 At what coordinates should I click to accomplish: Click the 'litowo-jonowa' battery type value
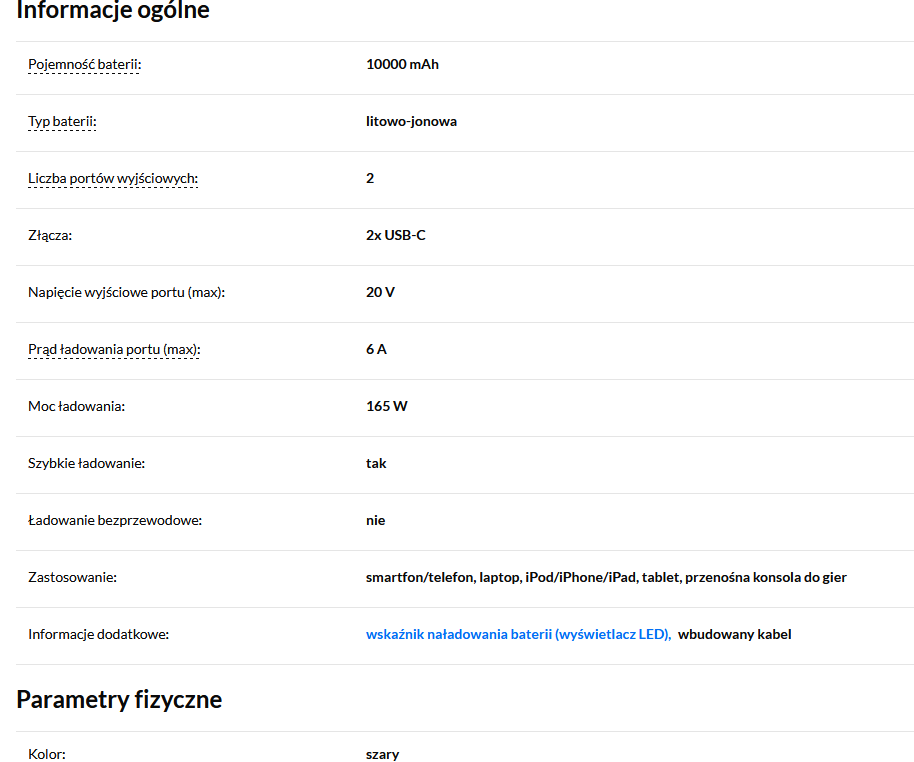411,122
